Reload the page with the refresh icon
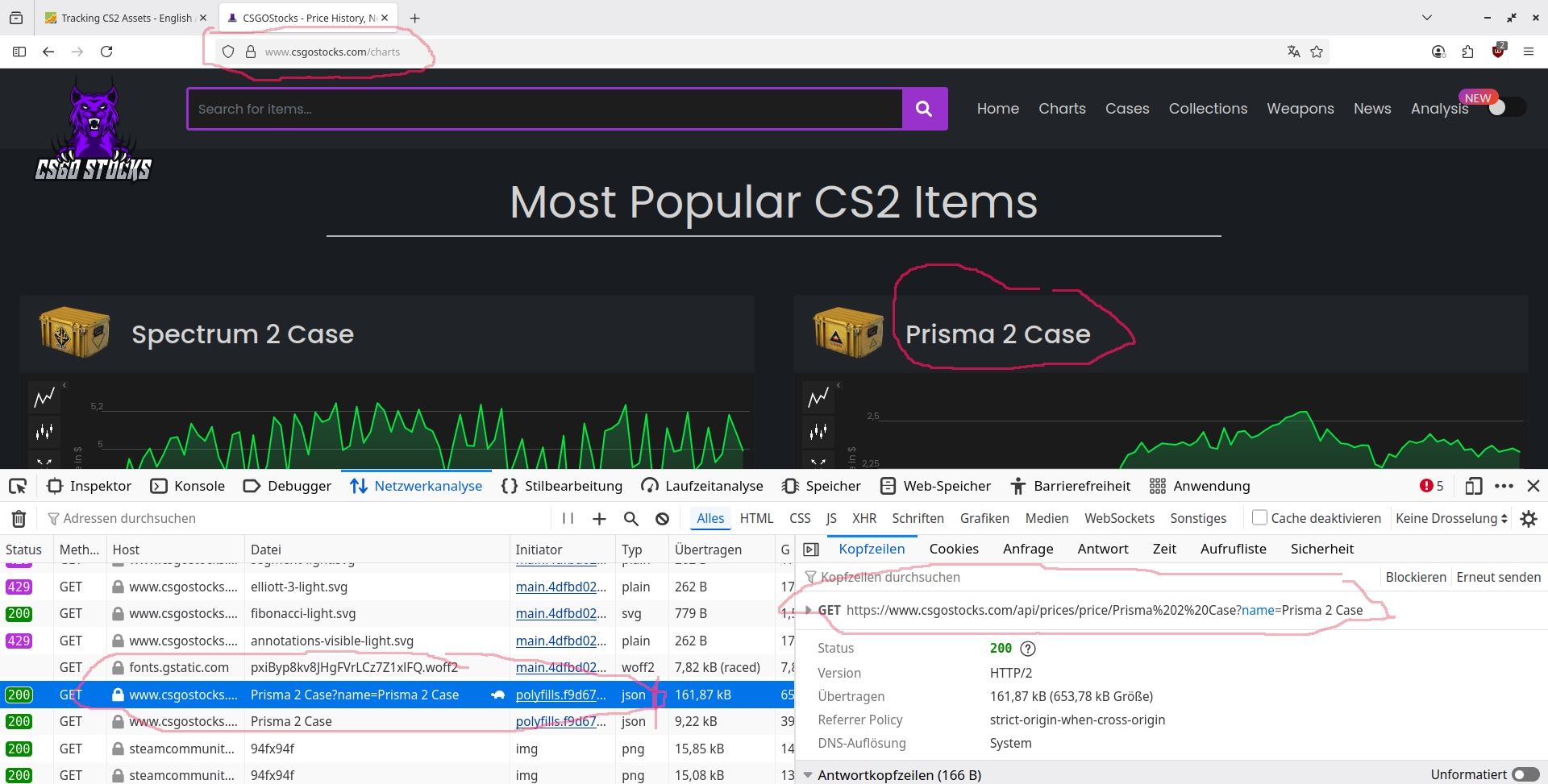 [x=106, y=52]
